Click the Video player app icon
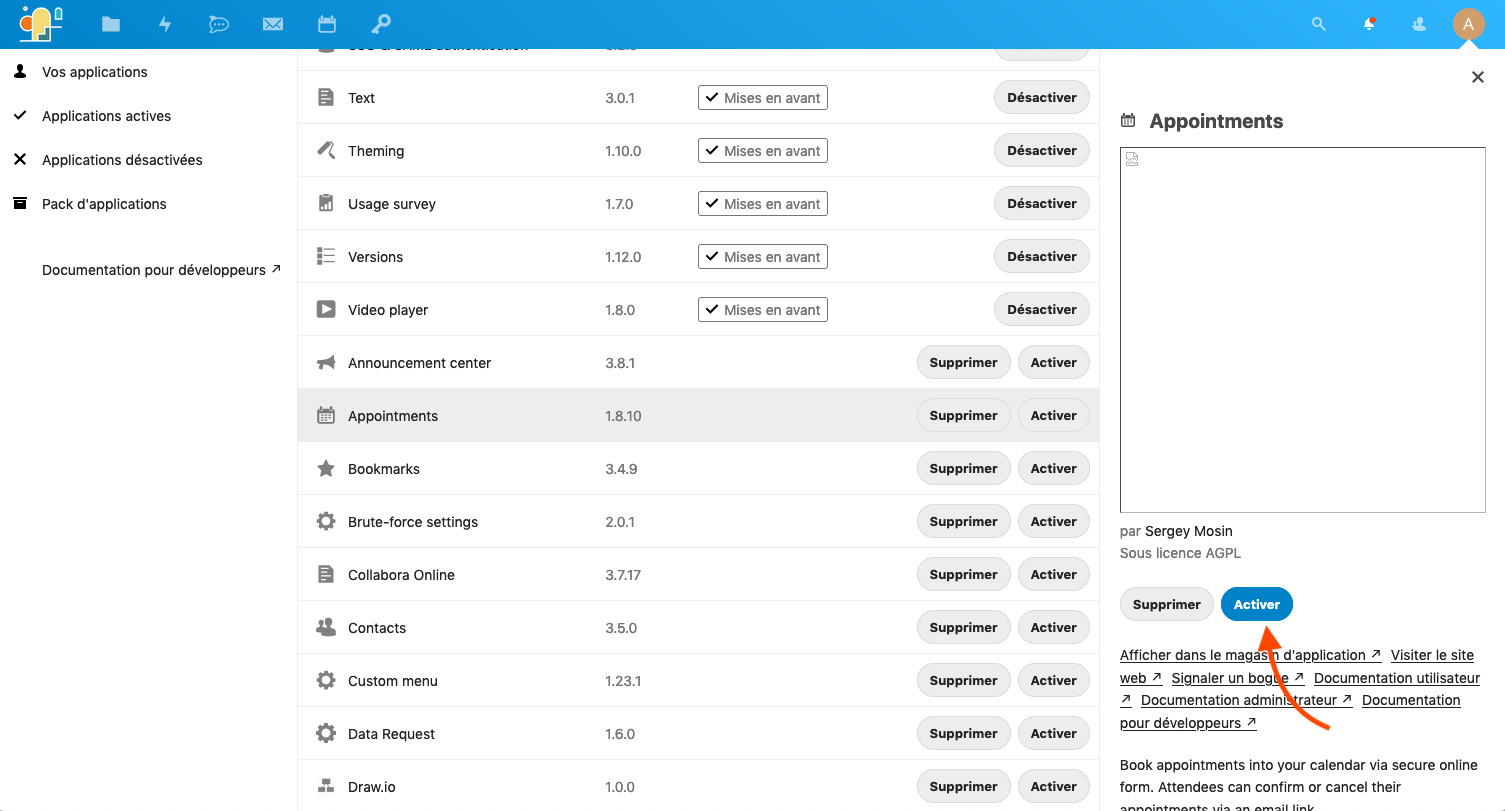 (x=326, y=310)
